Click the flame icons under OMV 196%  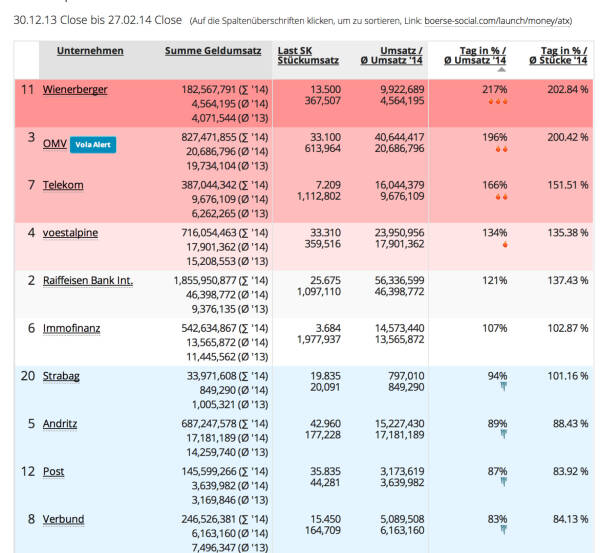[501, 149]
